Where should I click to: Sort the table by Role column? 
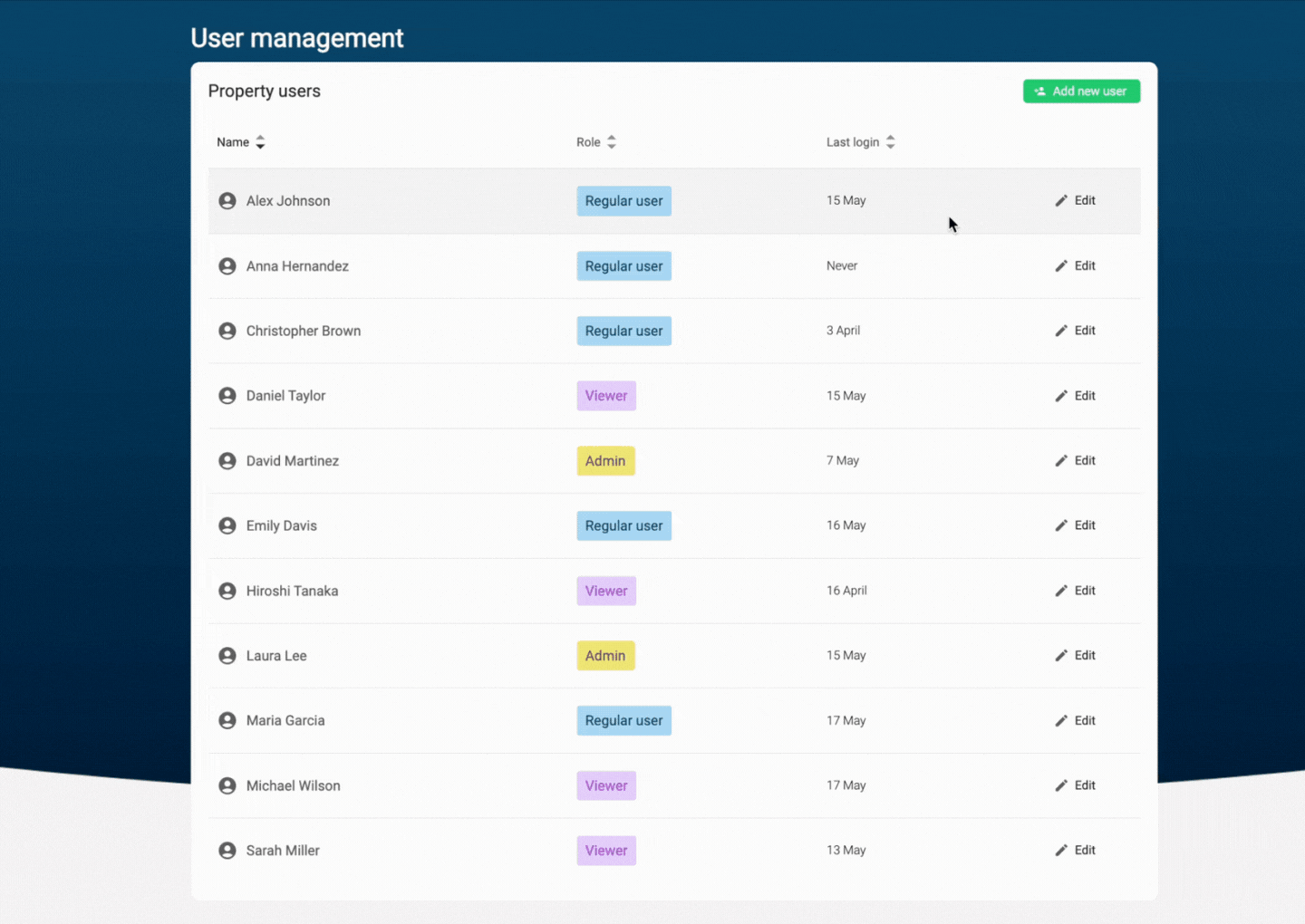[596, 142]
